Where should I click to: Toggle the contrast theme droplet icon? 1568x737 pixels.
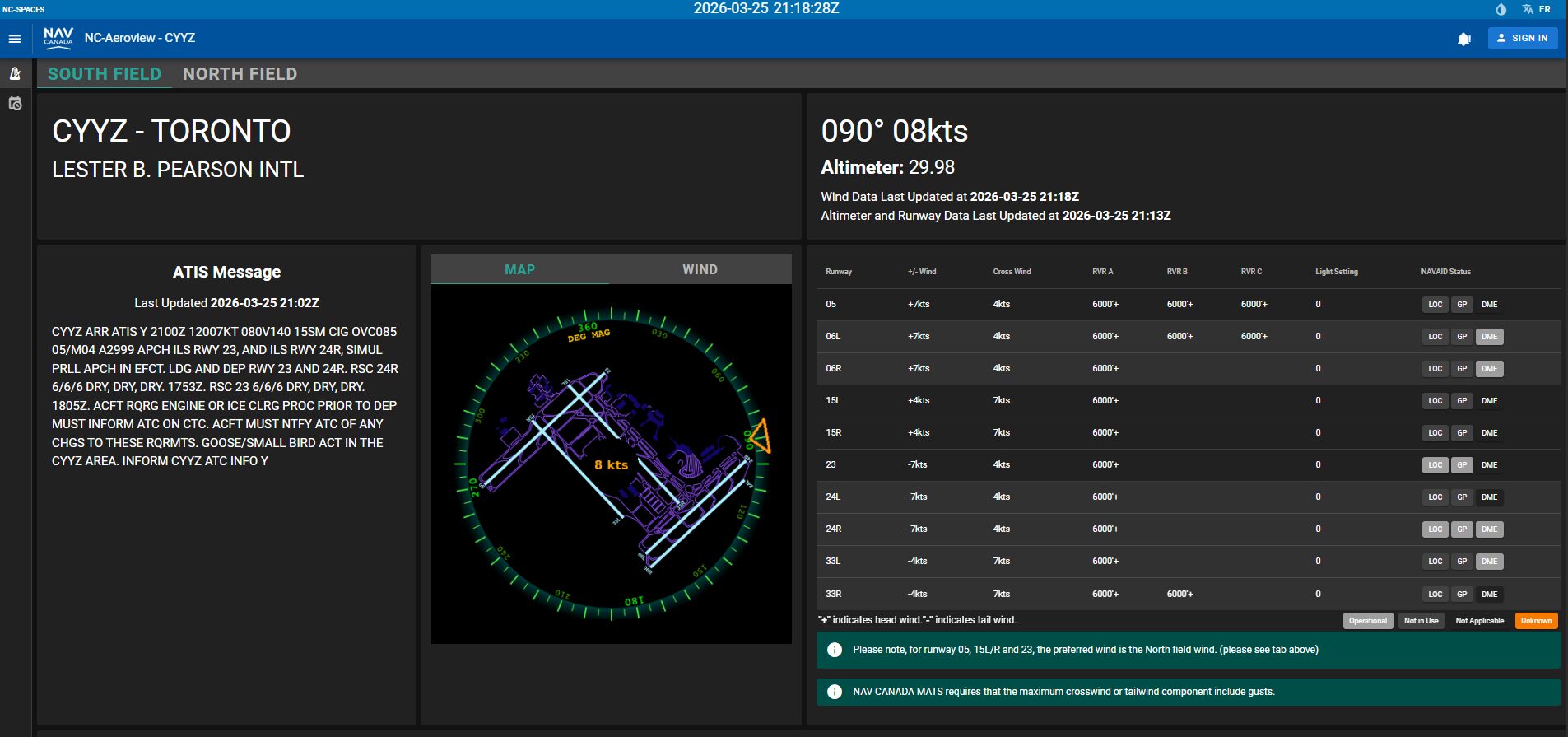[1501, 9]
